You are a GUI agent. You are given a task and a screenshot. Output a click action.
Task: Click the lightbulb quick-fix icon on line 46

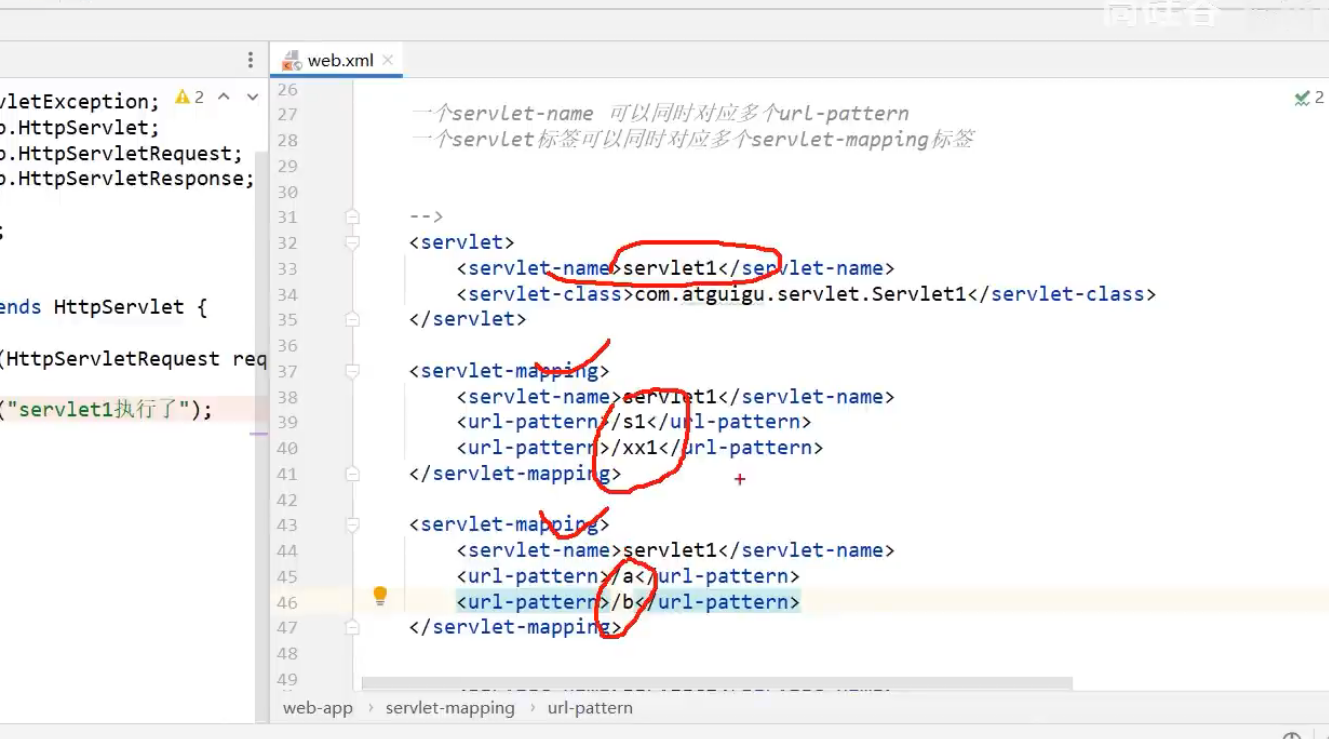[x=380, y=595]
